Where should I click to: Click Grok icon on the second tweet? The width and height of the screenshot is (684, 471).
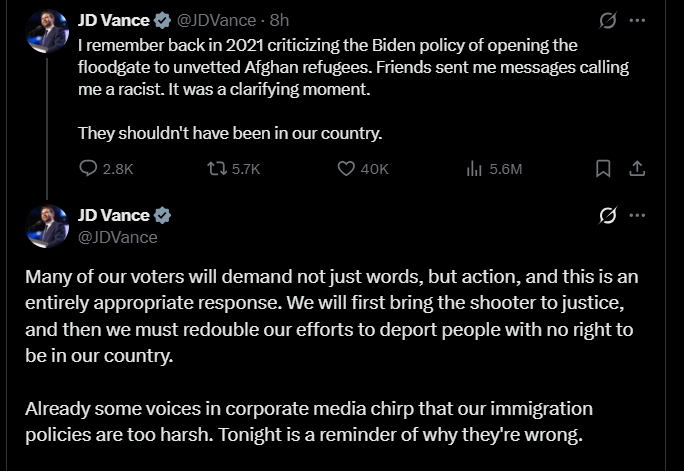(606, 215)
